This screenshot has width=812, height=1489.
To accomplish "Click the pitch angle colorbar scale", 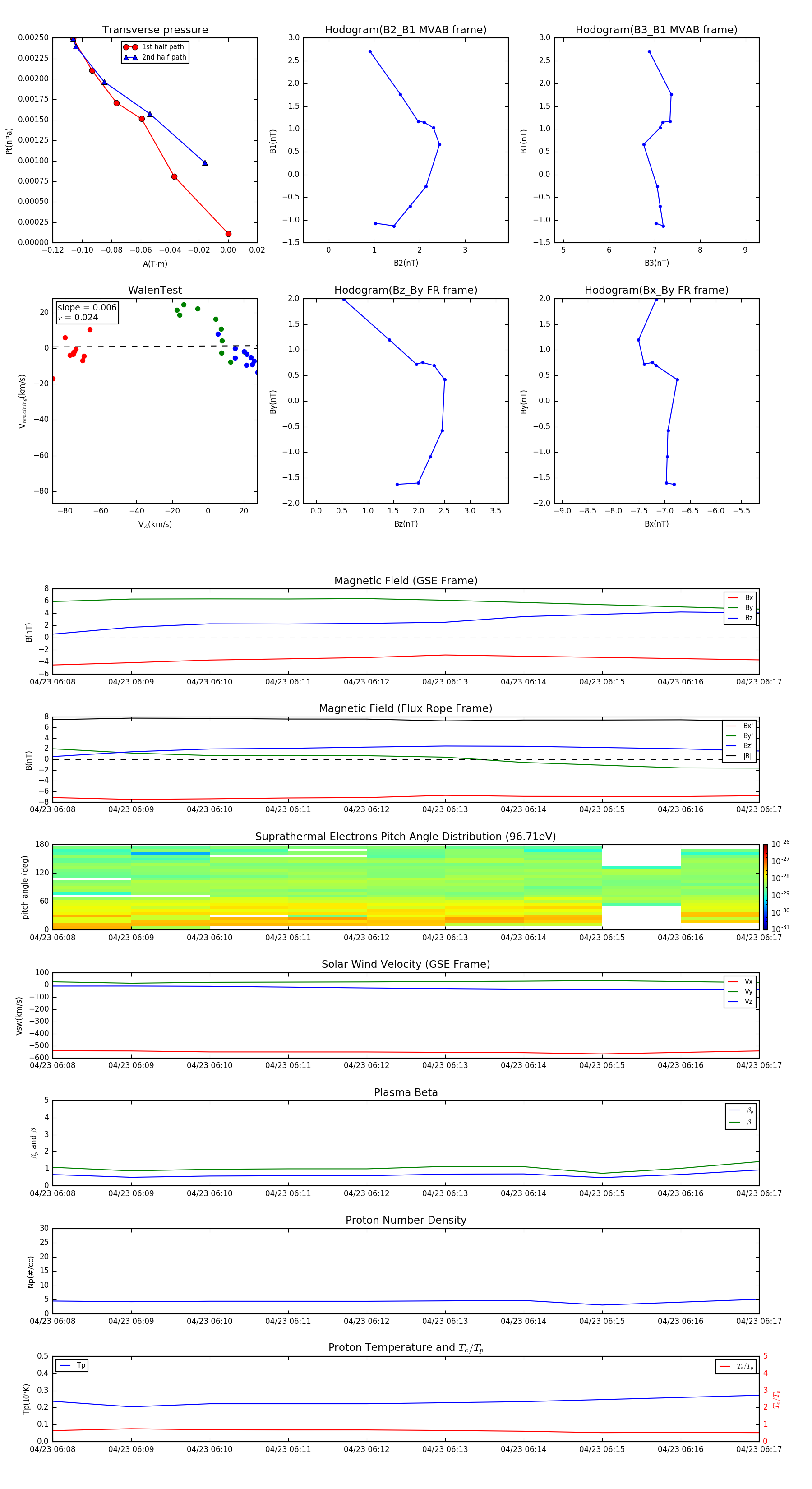I will pos(765,887).
